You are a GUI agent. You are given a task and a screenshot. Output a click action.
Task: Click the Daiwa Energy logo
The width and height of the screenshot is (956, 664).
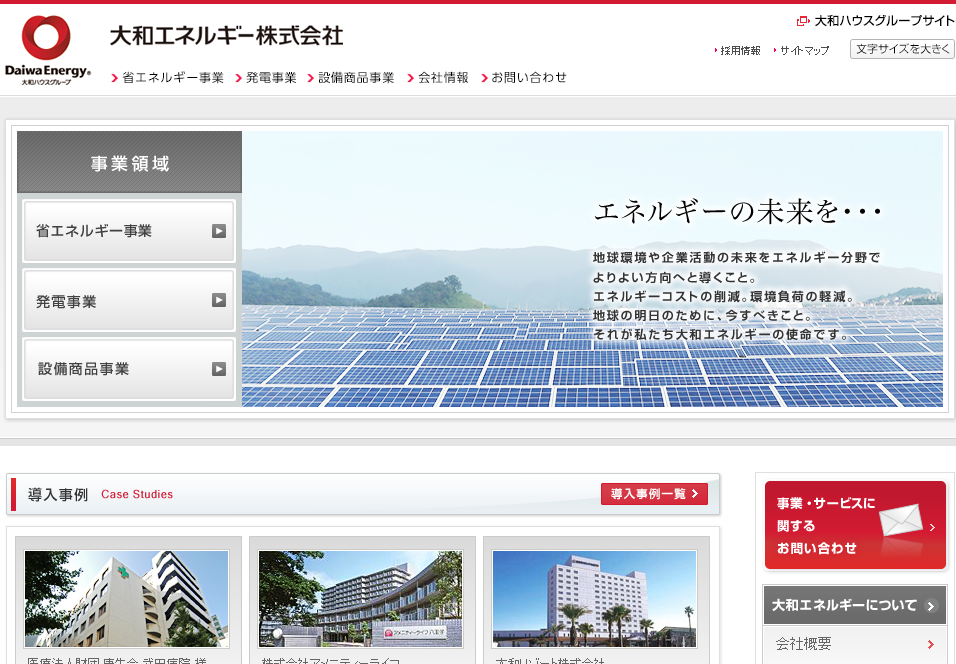click(48, 50)
